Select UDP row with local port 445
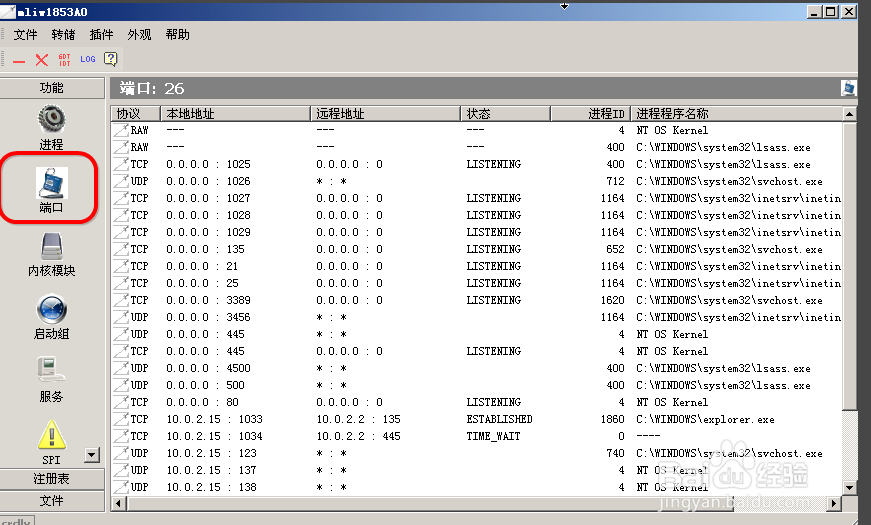Image resolution: width=871 pixels, height=525 pixels. [477, 334]
